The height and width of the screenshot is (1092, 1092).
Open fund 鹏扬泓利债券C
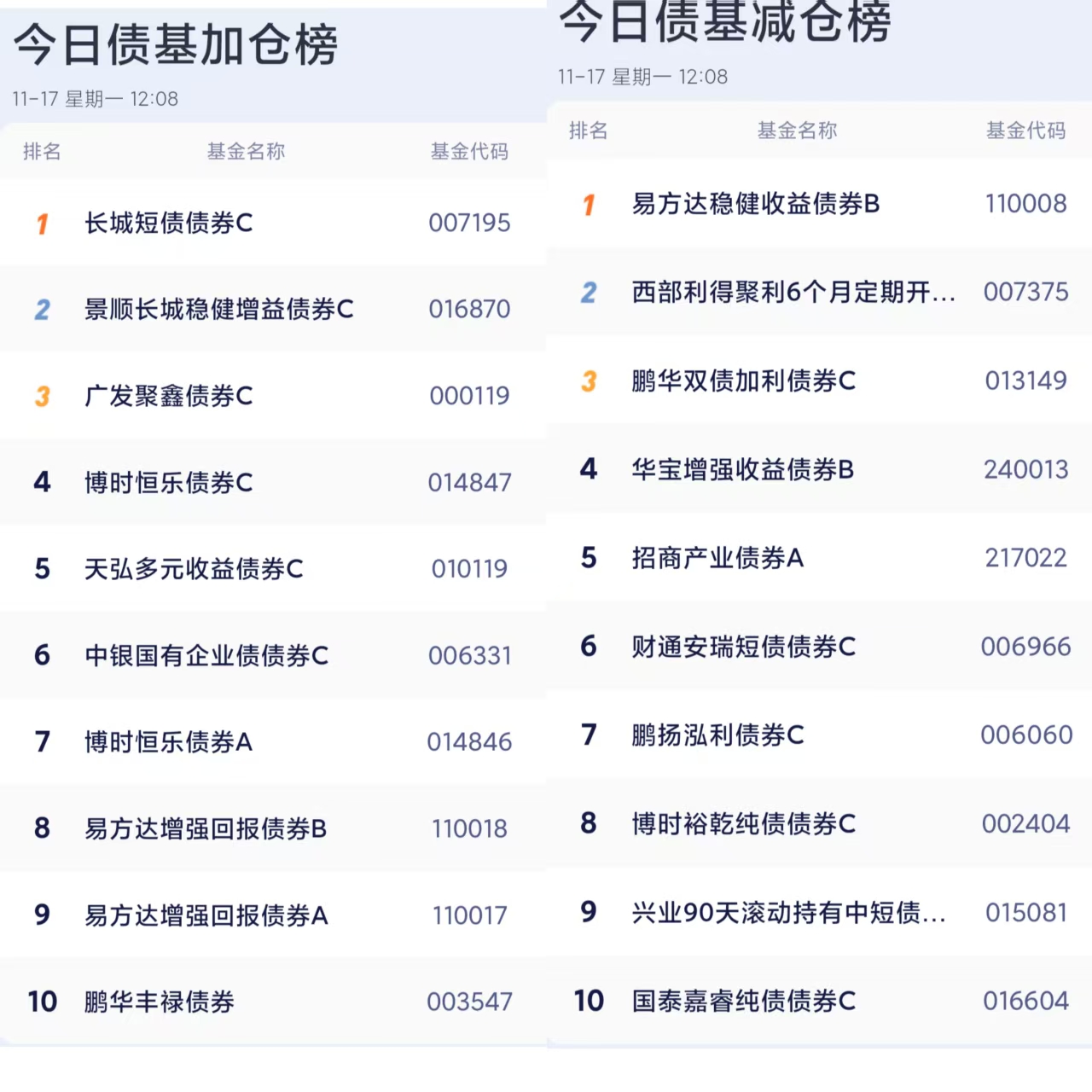pos(717,735)
